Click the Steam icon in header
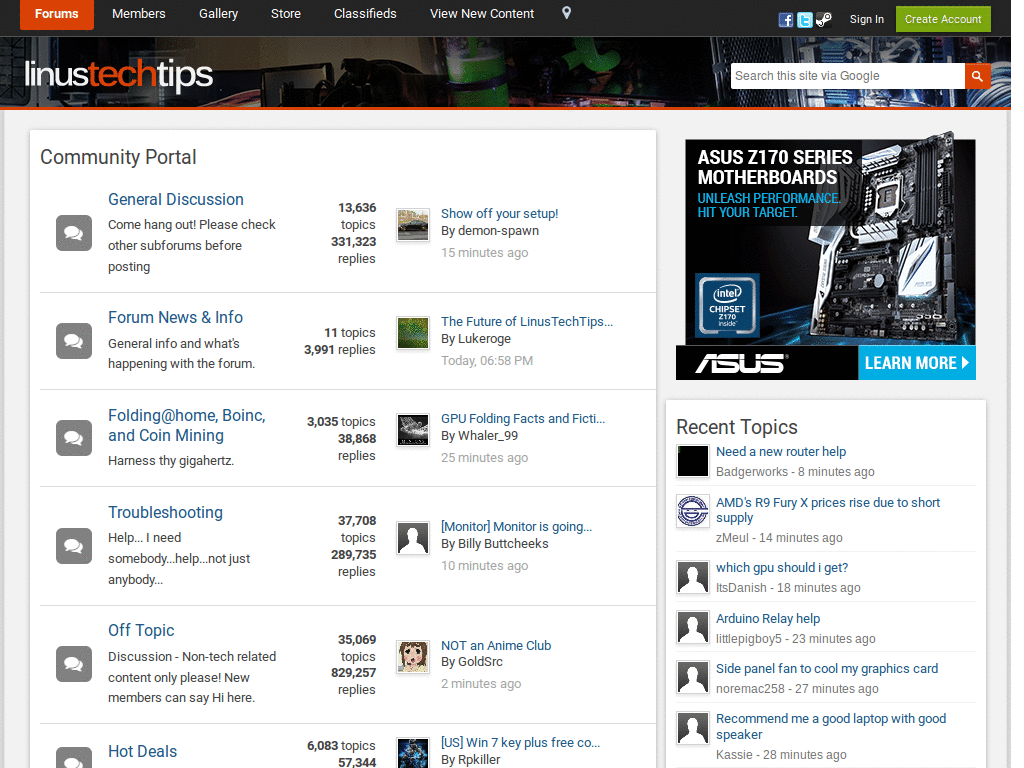Screen dimensions: 1024x768 tap(824, 20)
